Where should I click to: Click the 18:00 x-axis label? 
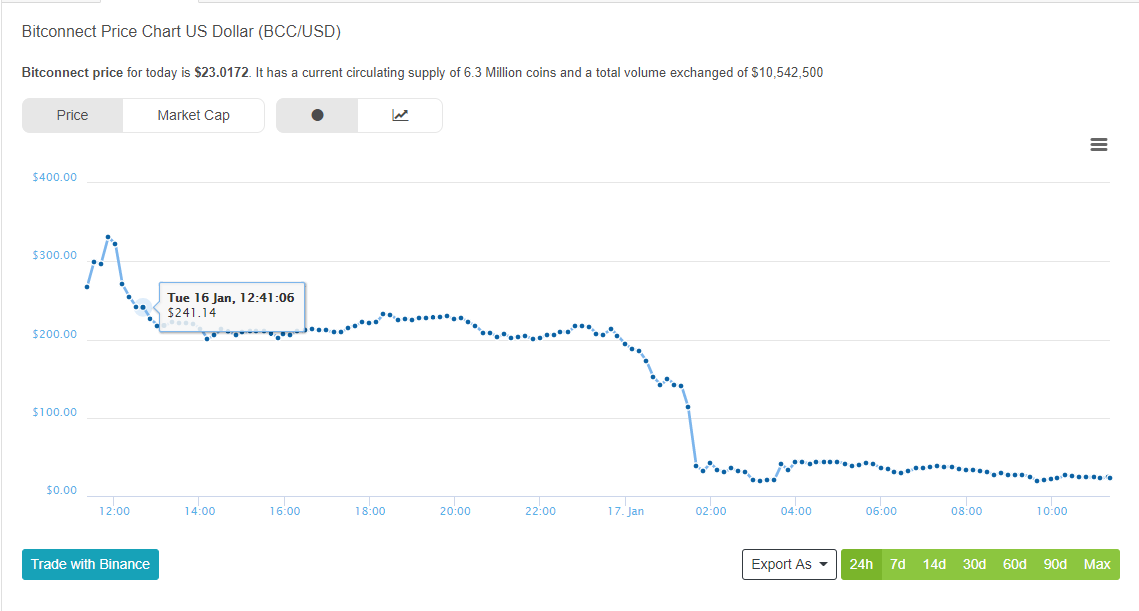click(x=370, y=511)
